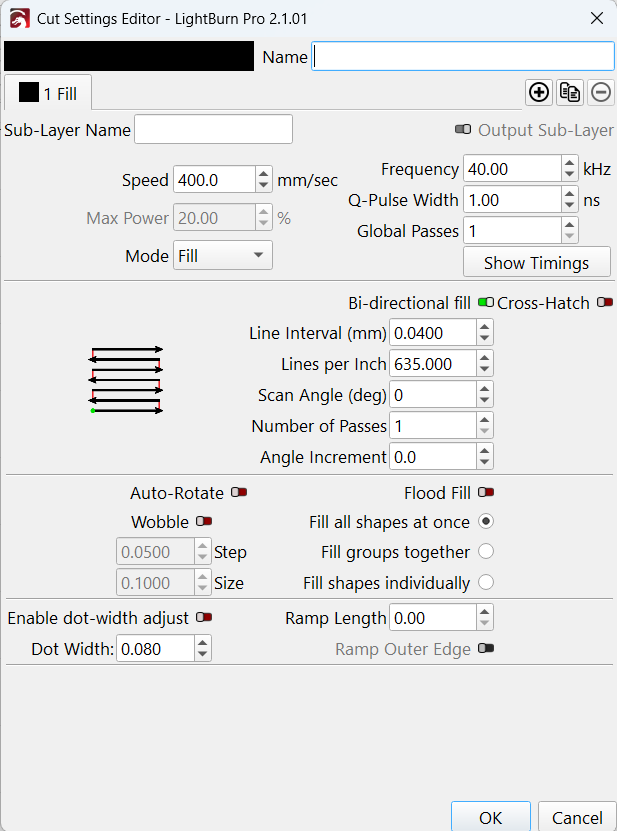Click the Wobble Step field 0.0500
This screenshot has width=617, height=831.
(x=155, y=552)
